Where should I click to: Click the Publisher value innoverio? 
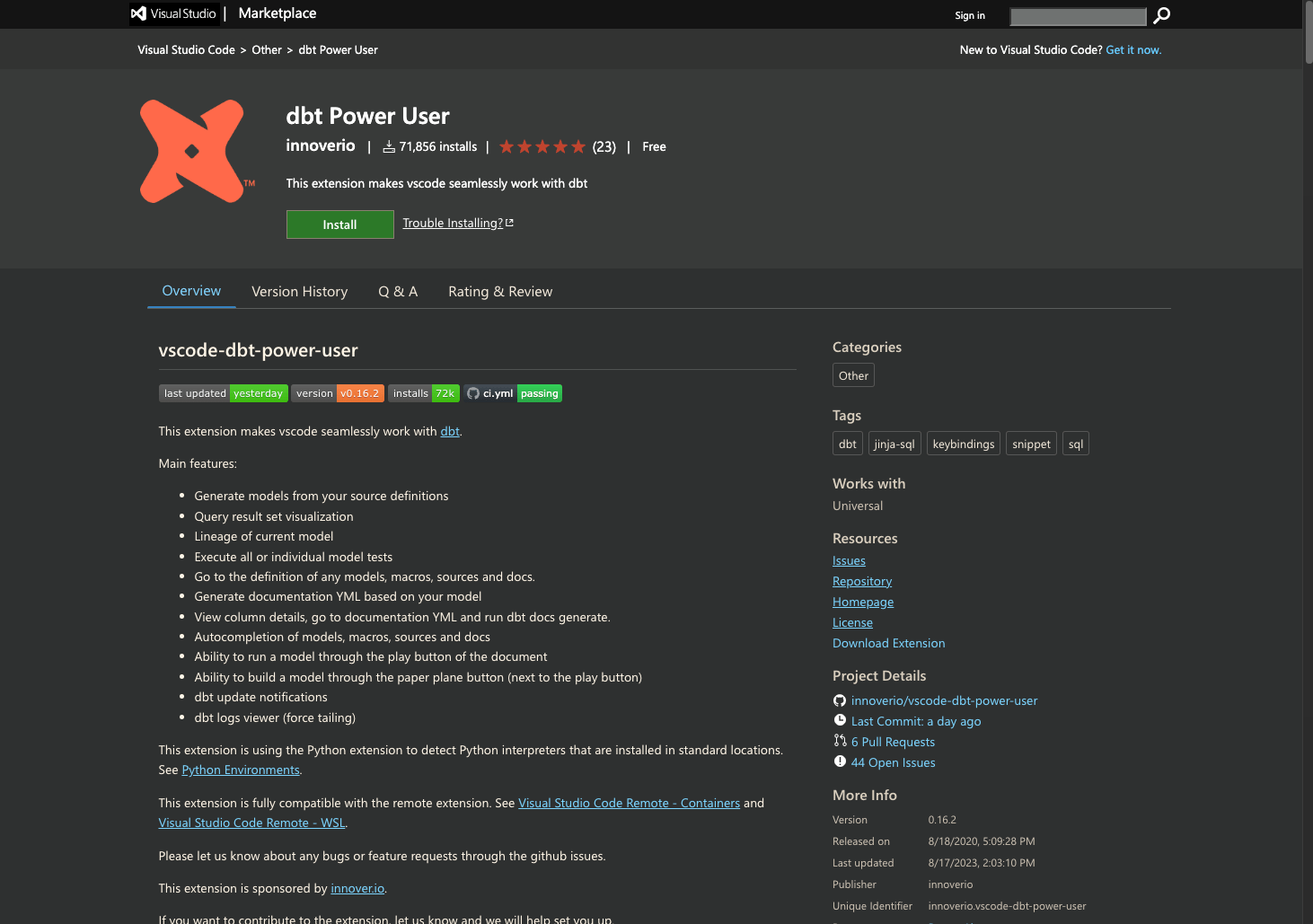point(950,884)
